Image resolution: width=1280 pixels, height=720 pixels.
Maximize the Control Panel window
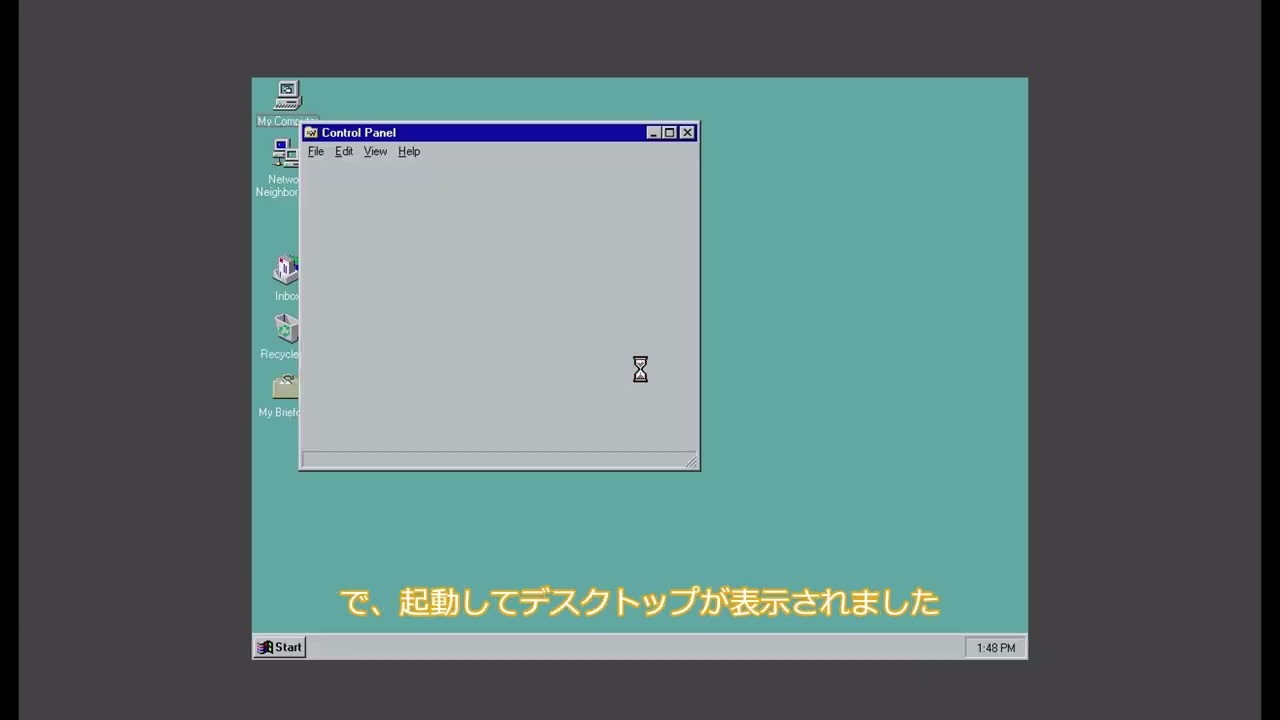[669, 133]
